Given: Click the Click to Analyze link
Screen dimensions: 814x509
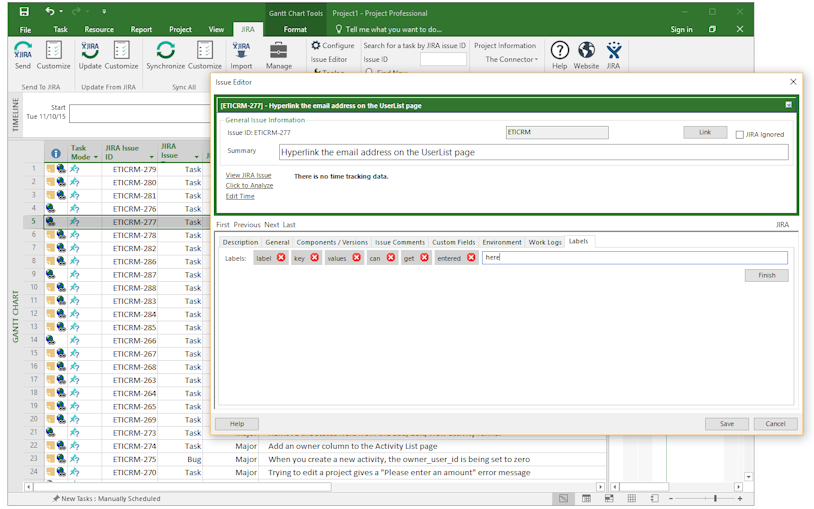Looking at the screenshot, I should point(249,185).
